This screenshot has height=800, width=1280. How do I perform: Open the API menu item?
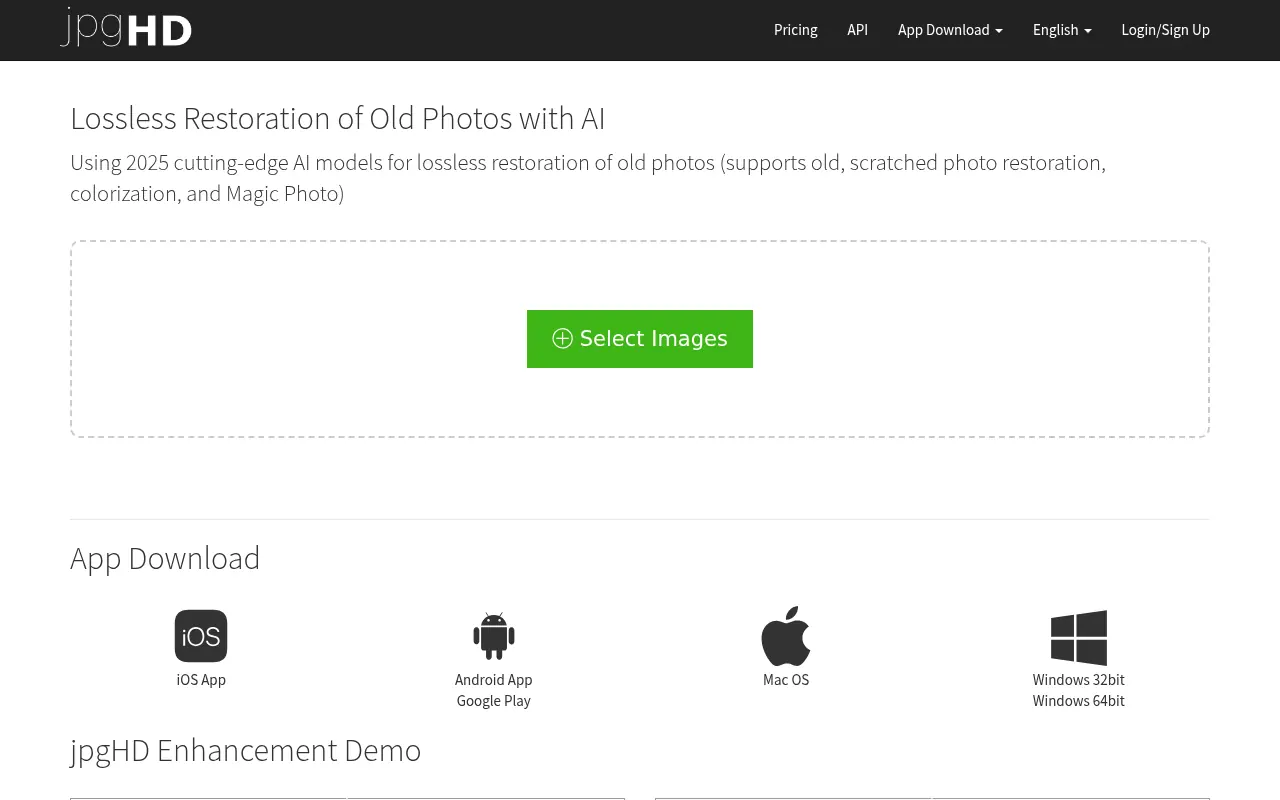tap(857, 30)
